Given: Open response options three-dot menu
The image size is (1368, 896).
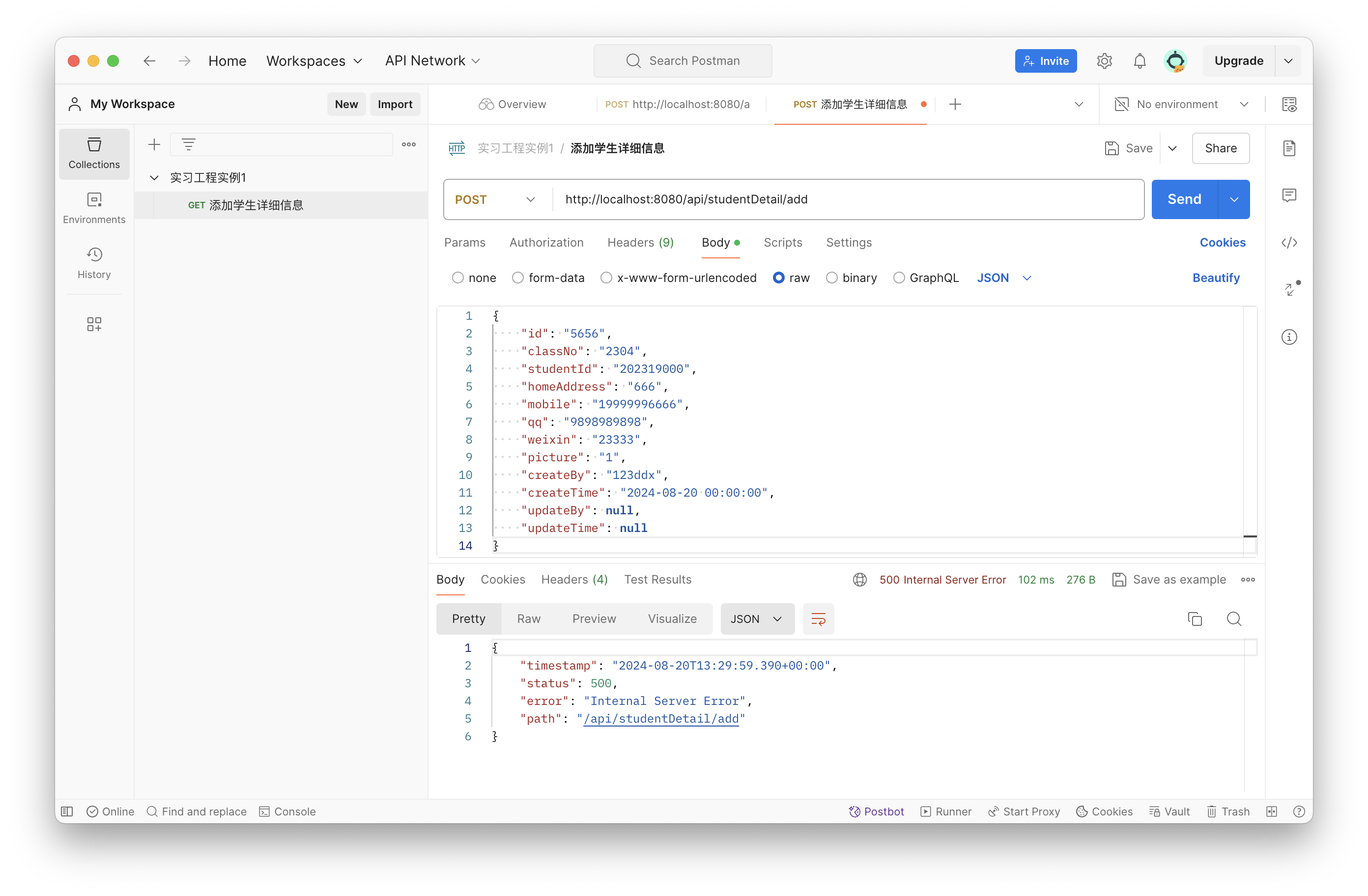Looking at the screenshot, I should (1248, 580).
